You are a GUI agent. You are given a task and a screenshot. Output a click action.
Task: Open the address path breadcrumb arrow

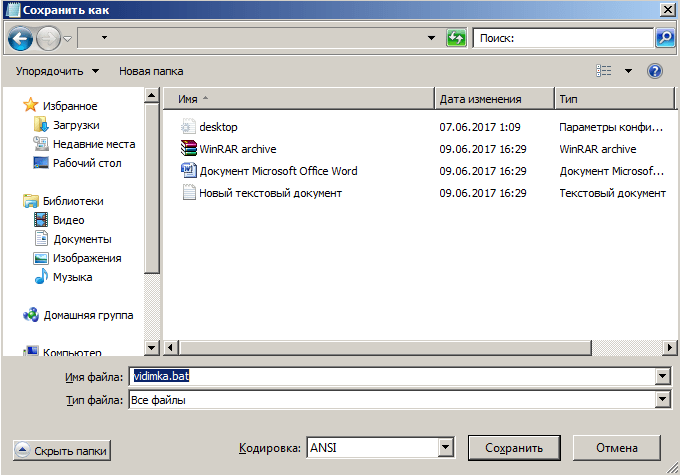click(x=104, y=38)
